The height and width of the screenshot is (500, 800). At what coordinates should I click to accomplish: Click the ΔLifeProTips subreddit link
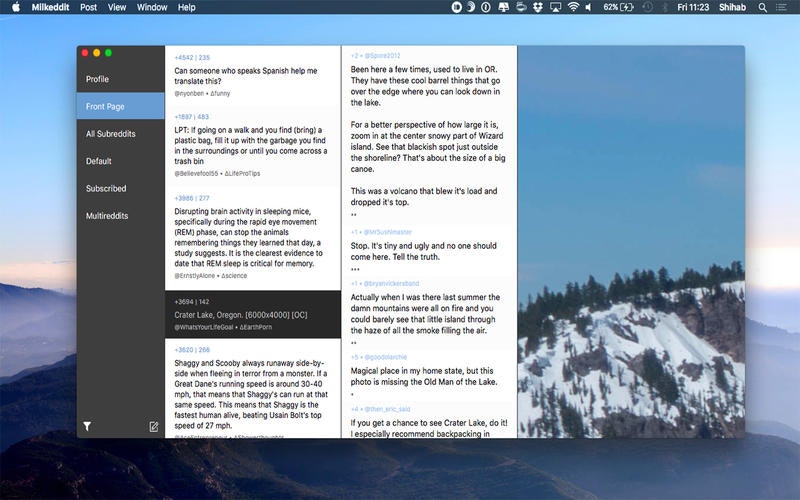click(x=242, y=173)
